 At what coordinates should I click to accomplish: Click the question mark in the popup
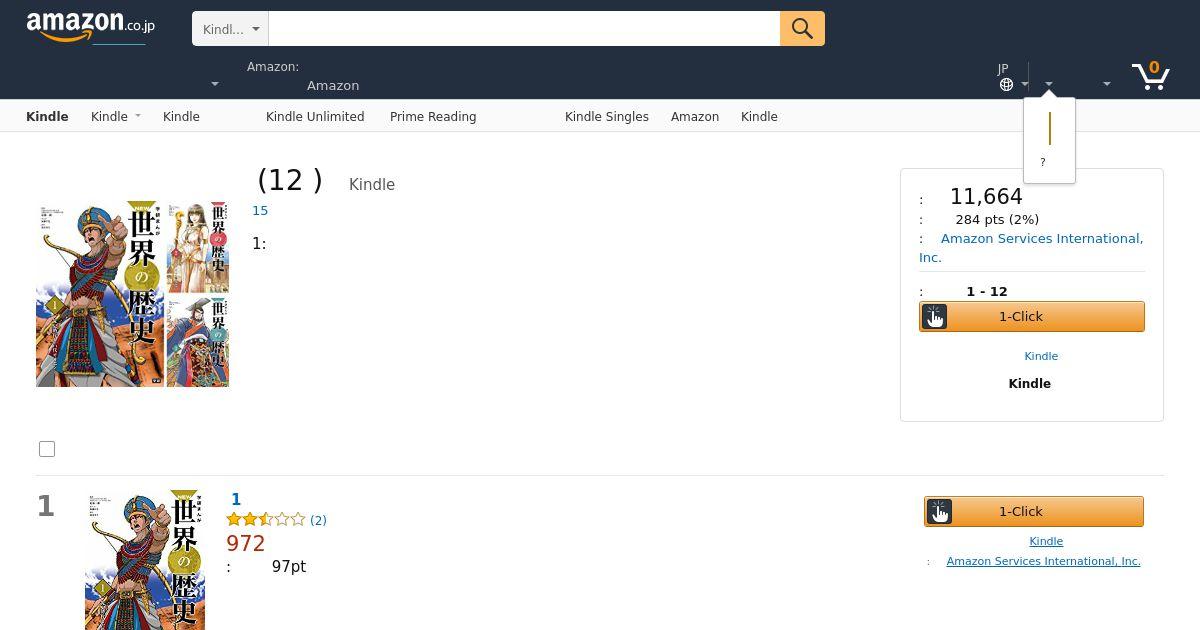coord(1043,162)
